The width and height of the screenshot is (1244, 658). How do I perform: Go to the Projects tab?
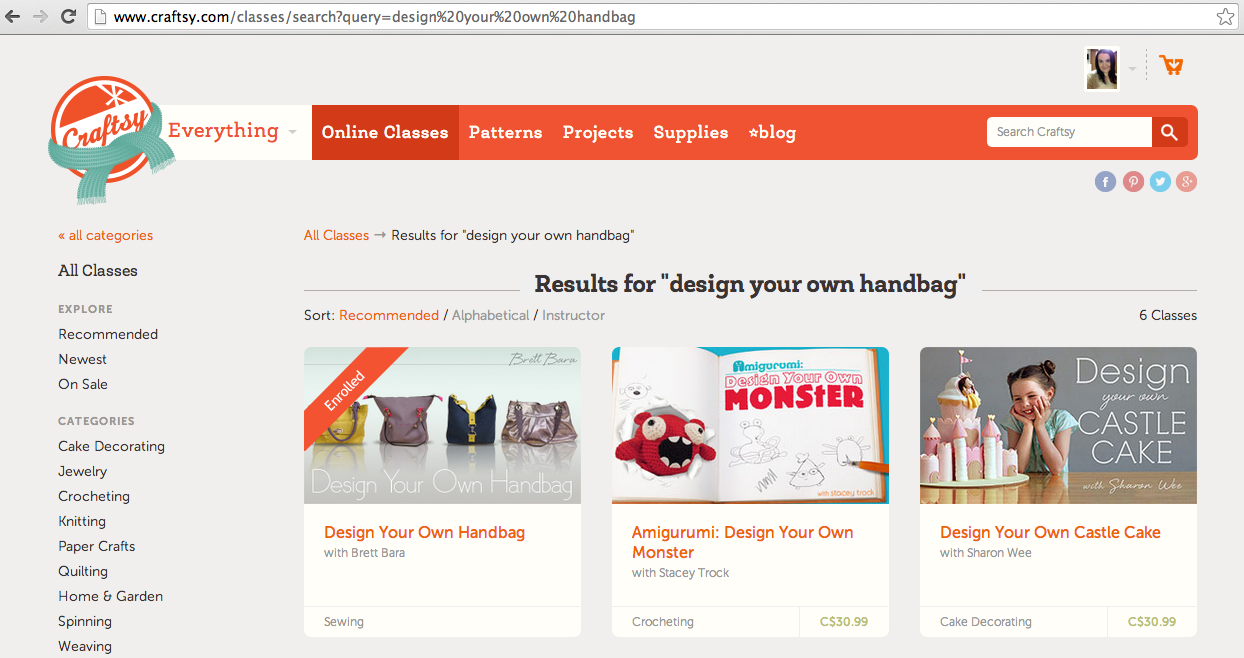click(x=598, y=132)
